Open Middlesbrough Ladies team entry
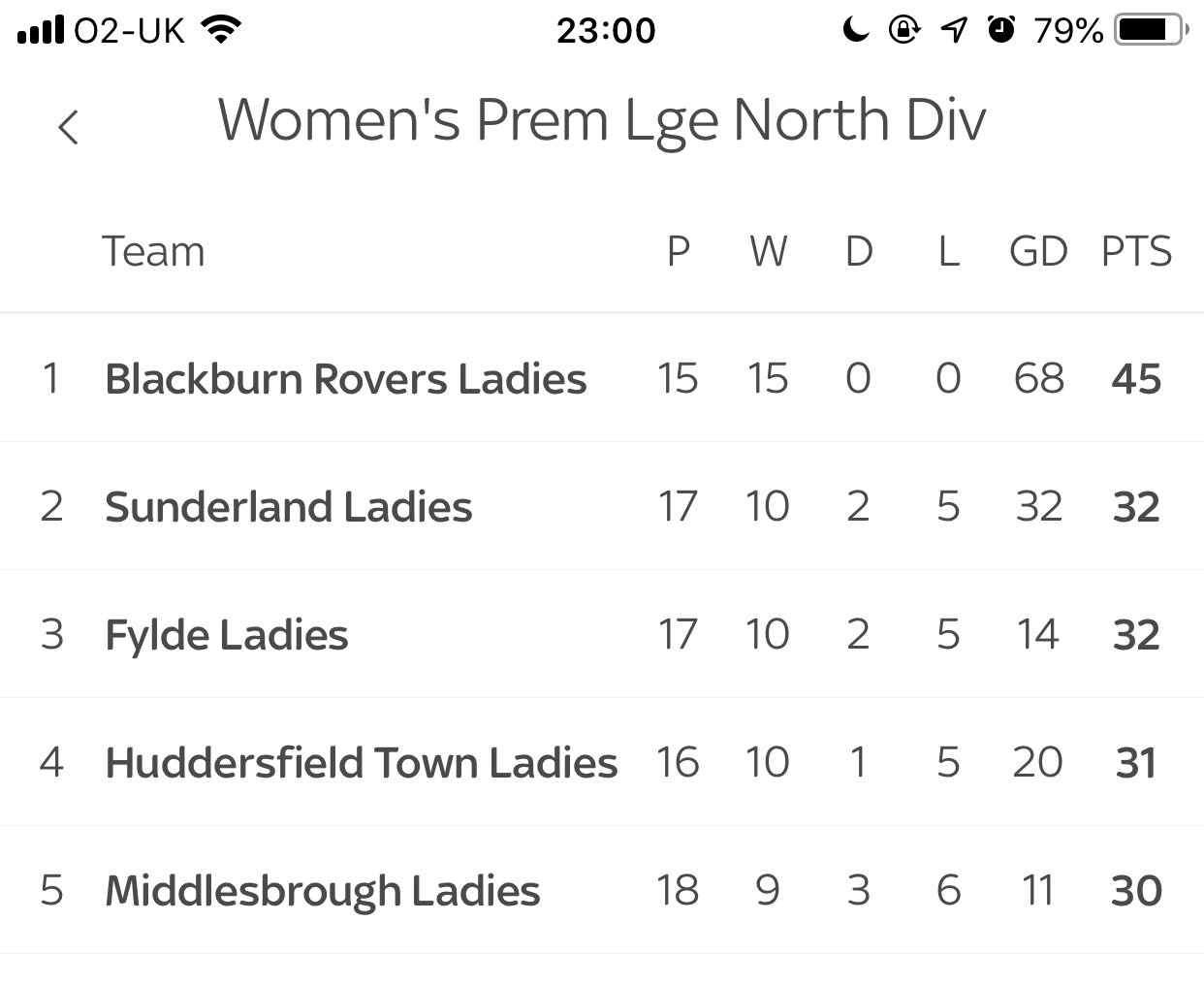 click(x=322, y=891)
